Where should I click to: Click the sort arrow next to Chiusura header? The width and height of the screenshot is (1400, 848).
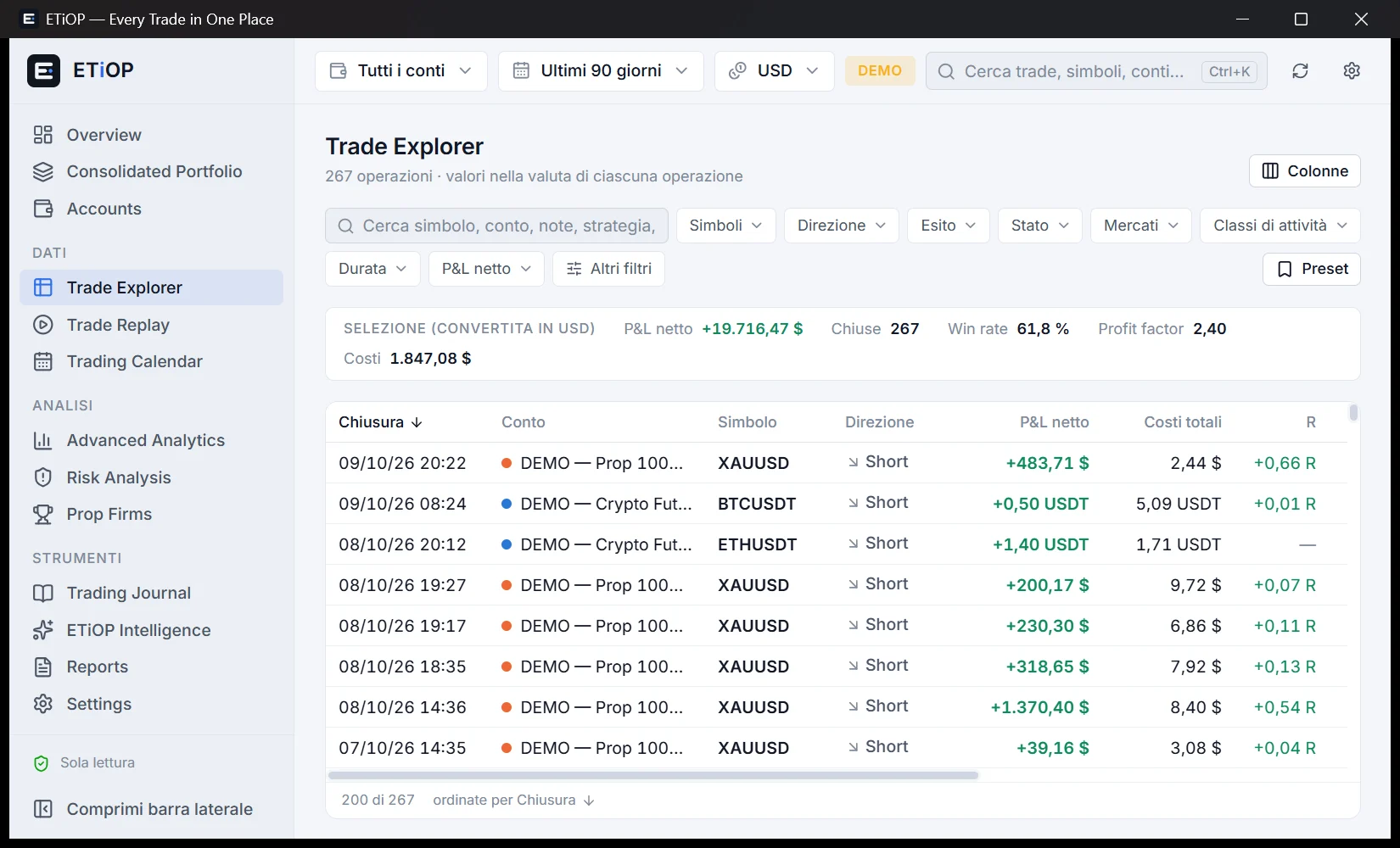(417, 422)
